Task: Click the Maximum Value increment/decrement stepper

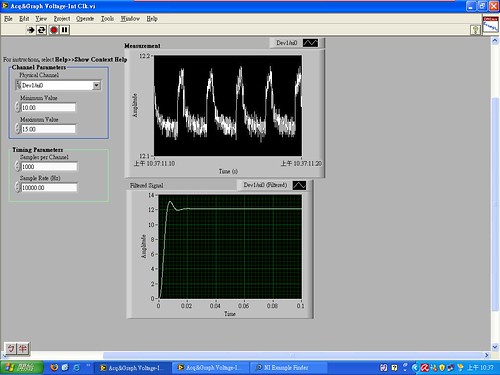Action: 17,129
